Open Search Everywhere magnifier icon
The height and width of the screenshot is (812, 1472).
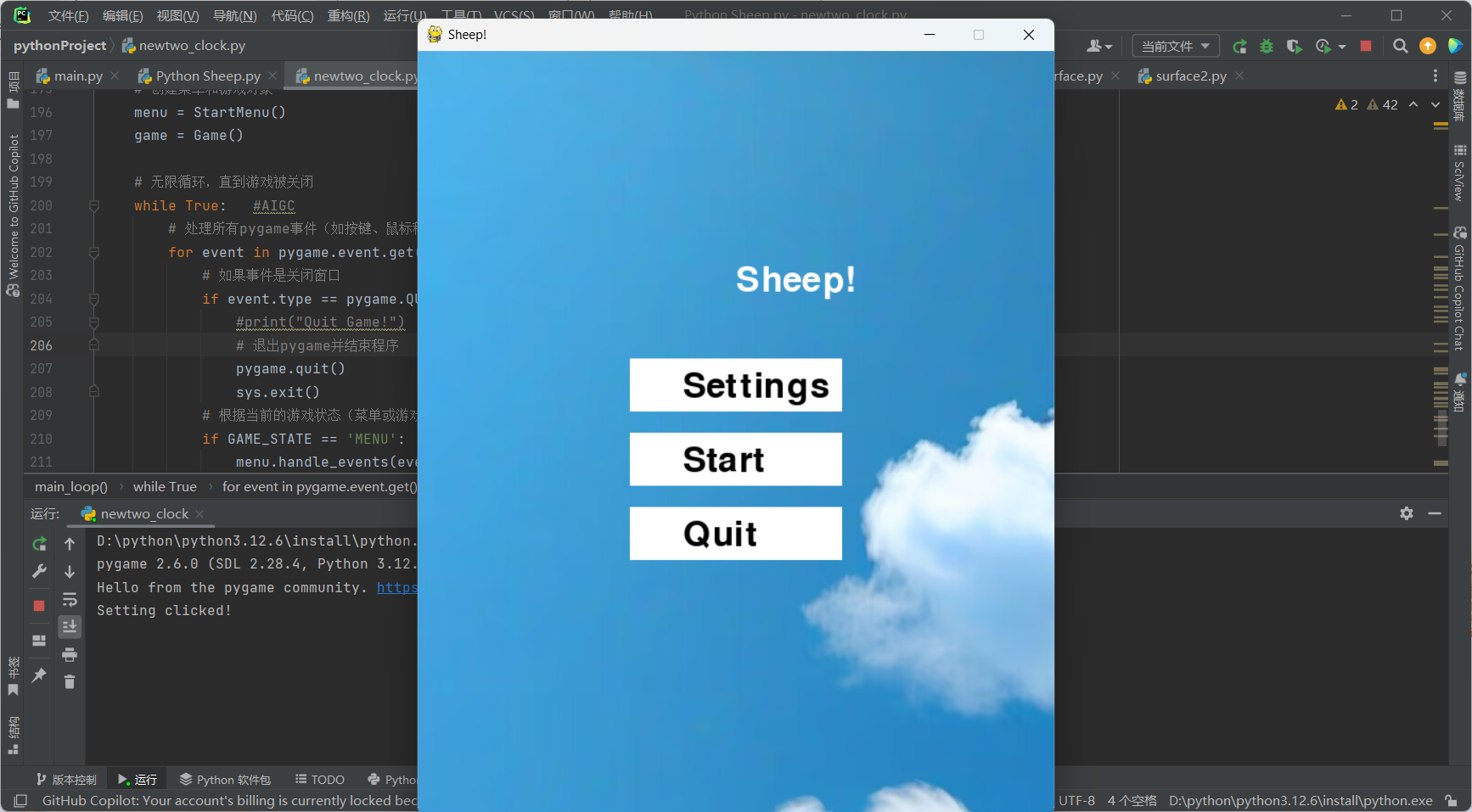(1401, 46)
